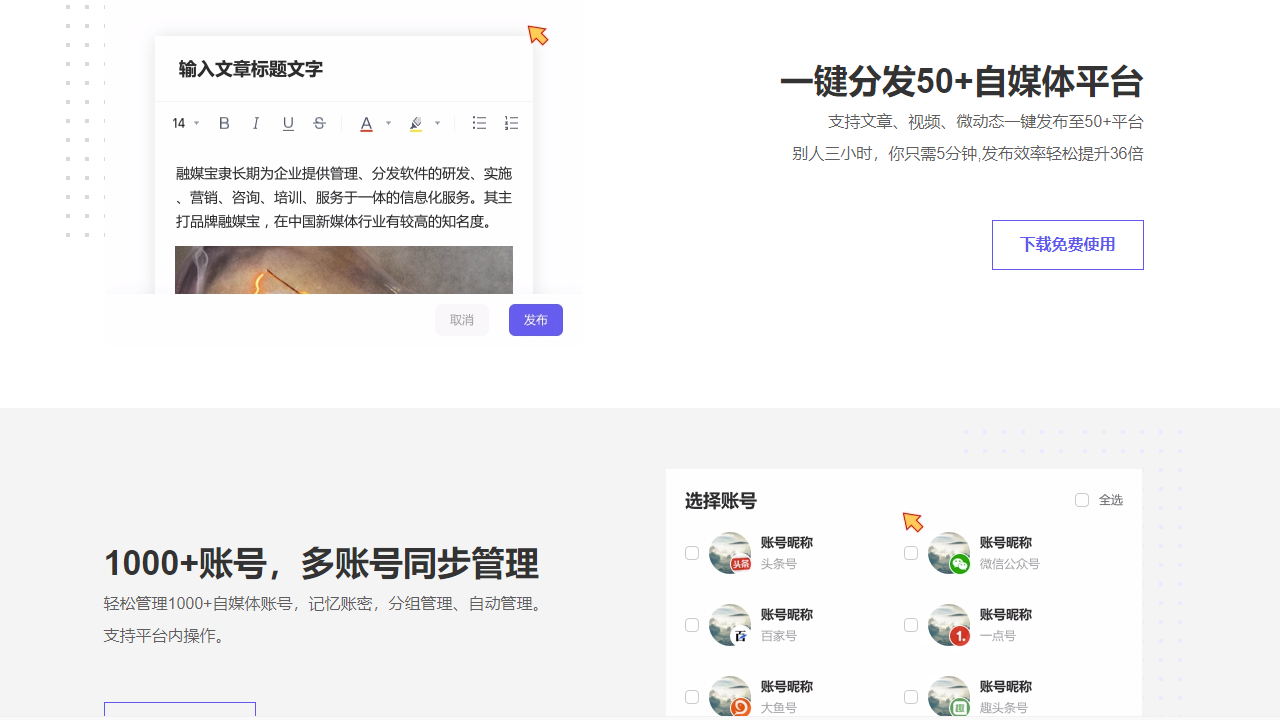1280x720 pixels.
Task: Click the 发布 button
Action: click(536, 320)
